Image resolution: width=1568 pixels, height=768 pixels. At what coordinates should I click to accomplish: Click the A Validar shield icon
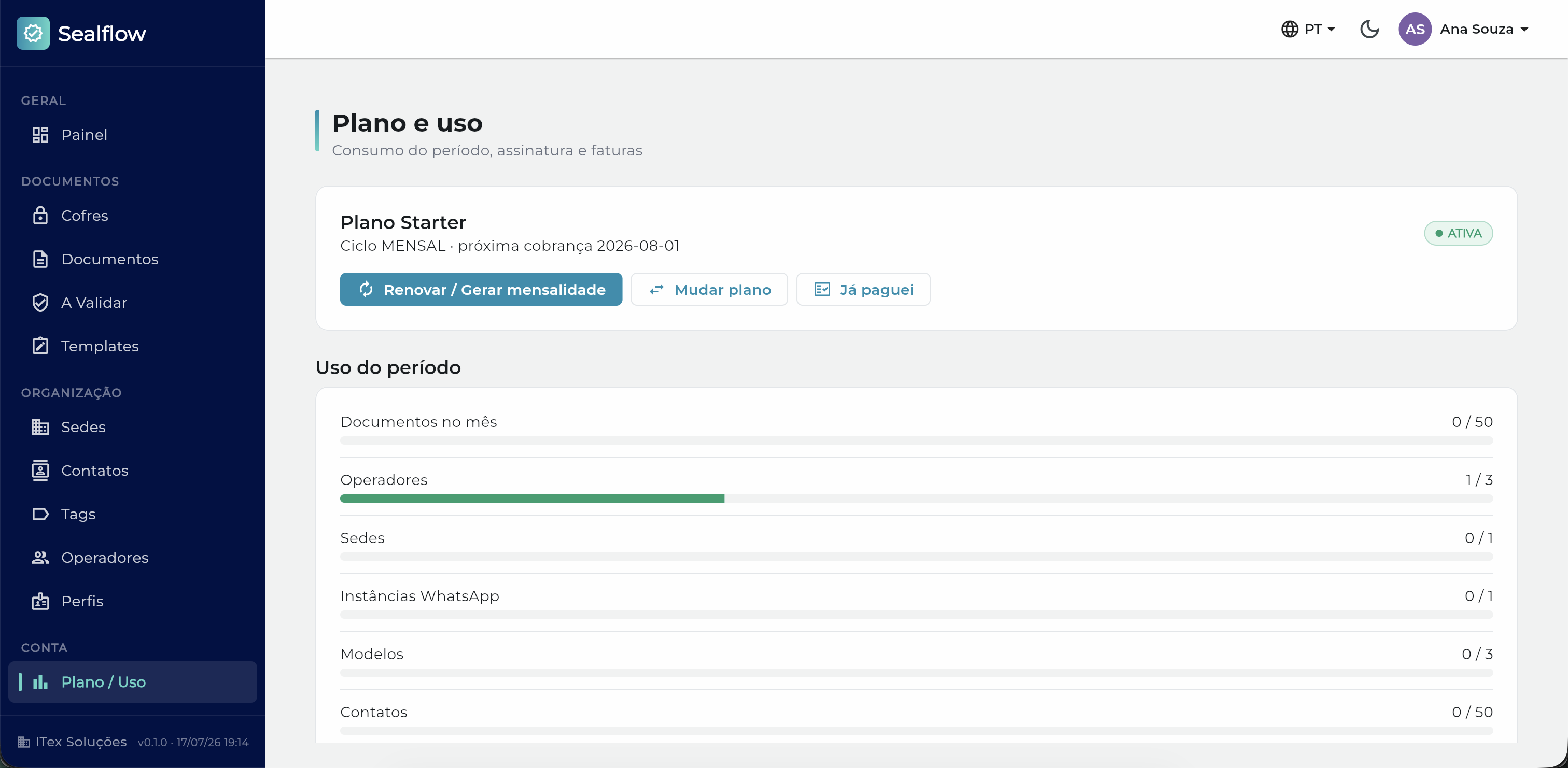pyautogui.click(x=40, y=303)
